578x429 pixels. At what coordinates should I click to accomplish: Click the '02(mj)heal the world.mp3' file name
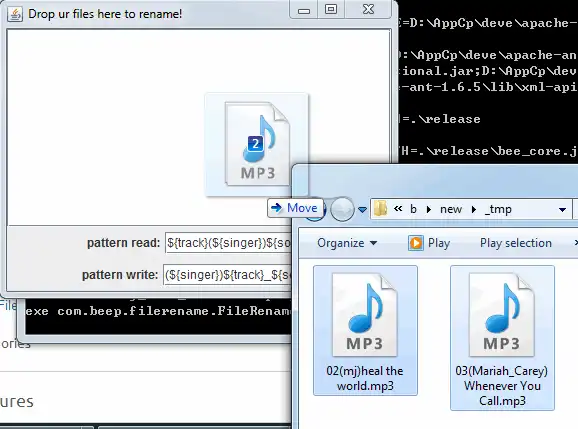tap(365, 378)
